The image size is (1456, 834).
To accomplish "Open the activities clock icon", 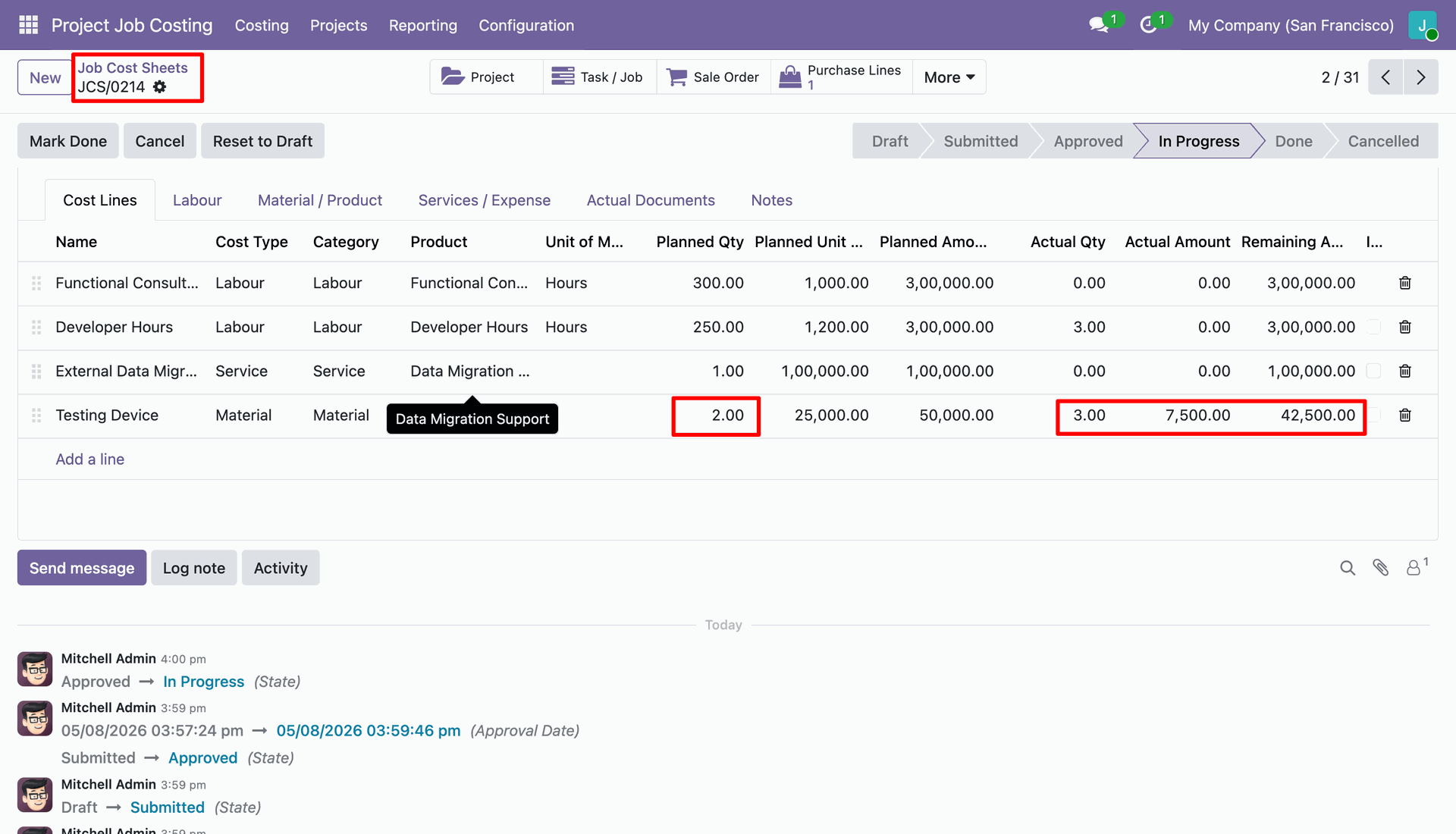I will [1148, 25].
